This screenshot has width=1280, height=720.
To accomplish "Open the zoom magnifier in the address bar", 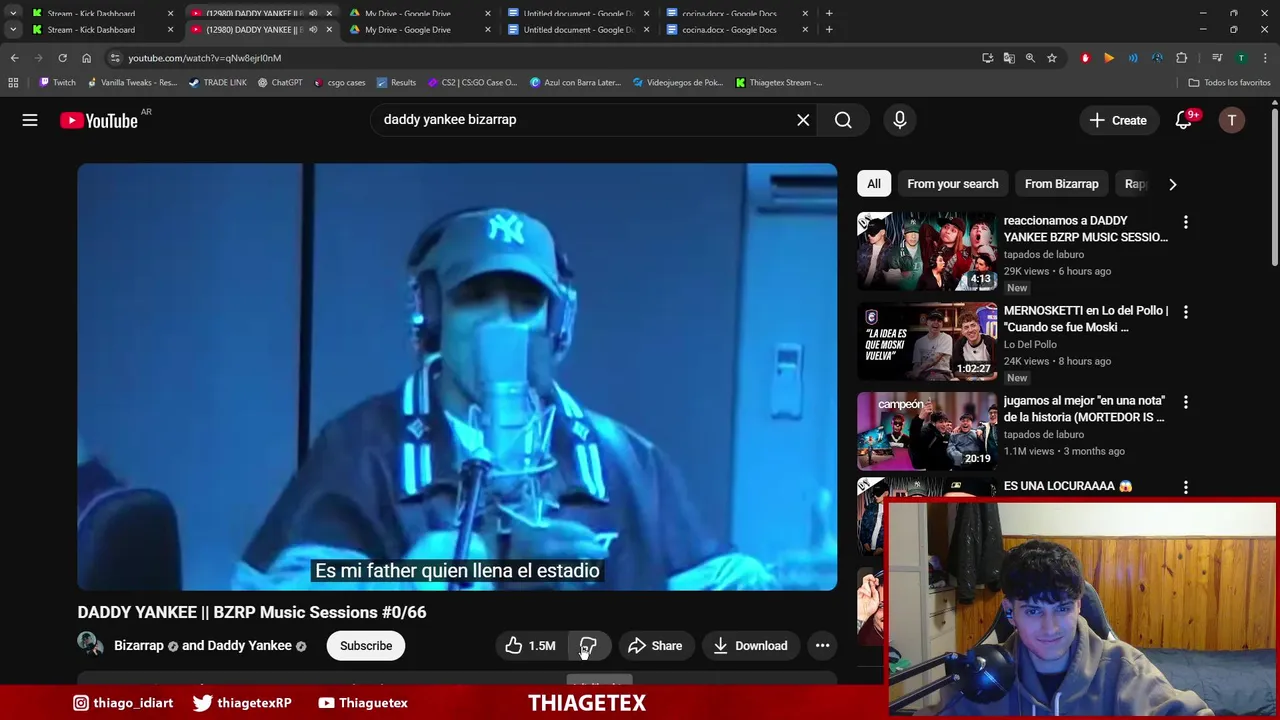I will coord(1030,58).
